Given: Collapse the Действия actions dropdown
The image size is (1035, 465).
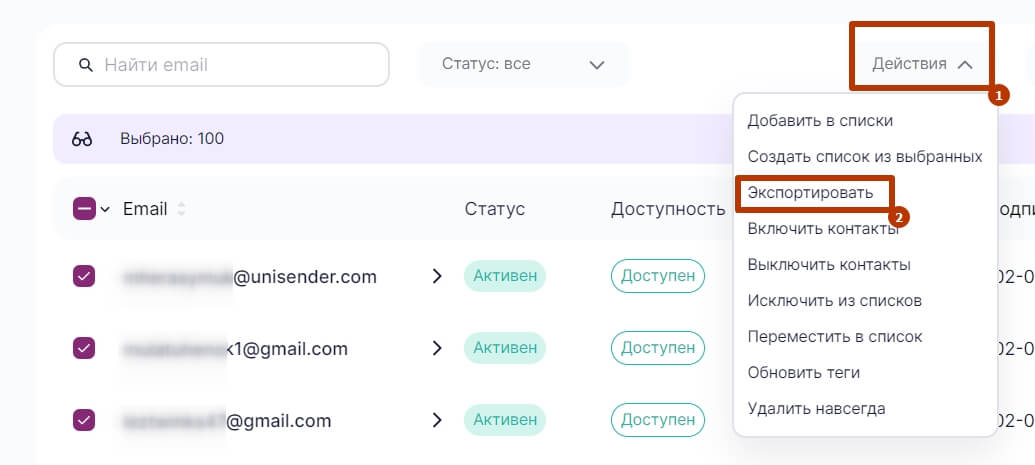Looking at the screenshot, I should tap(921, 64).
